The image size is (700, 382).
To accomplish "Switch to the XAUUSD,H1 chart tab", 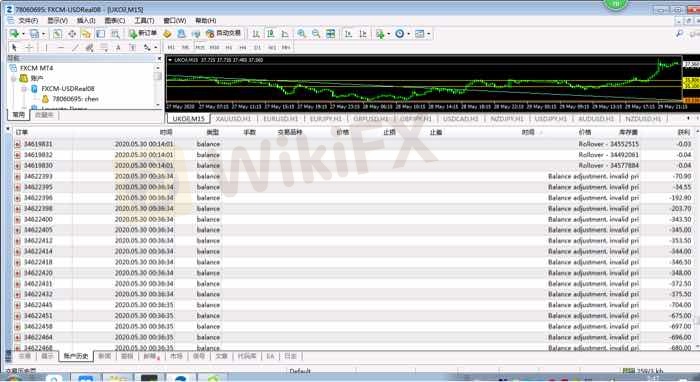I will click(x=233, y=119).
